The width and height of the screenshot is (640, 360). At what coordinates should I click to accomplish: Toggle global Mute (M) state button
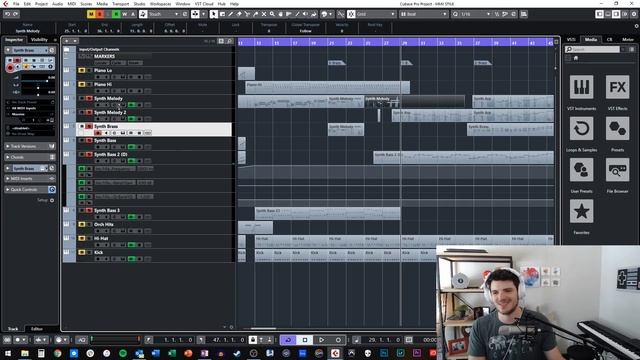tap(91, 14)
